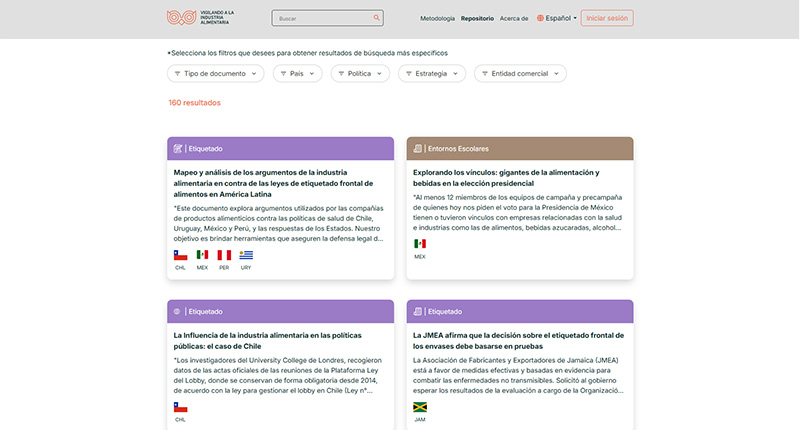
Task: Click the Uruguay flag icon labeled URY
Action: (x=246, y=255)
